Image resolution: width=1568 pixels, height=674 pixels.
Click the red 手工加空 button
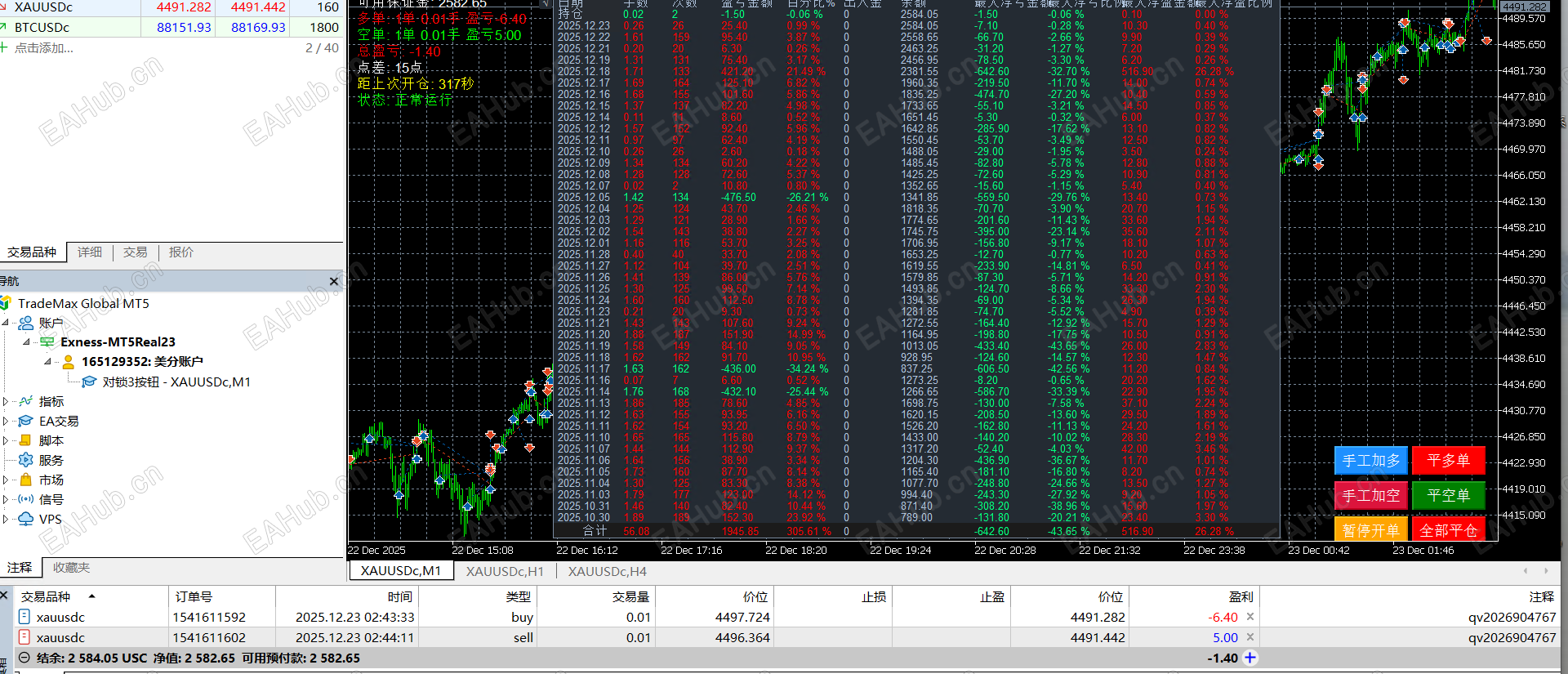[x=1370, y=495]
